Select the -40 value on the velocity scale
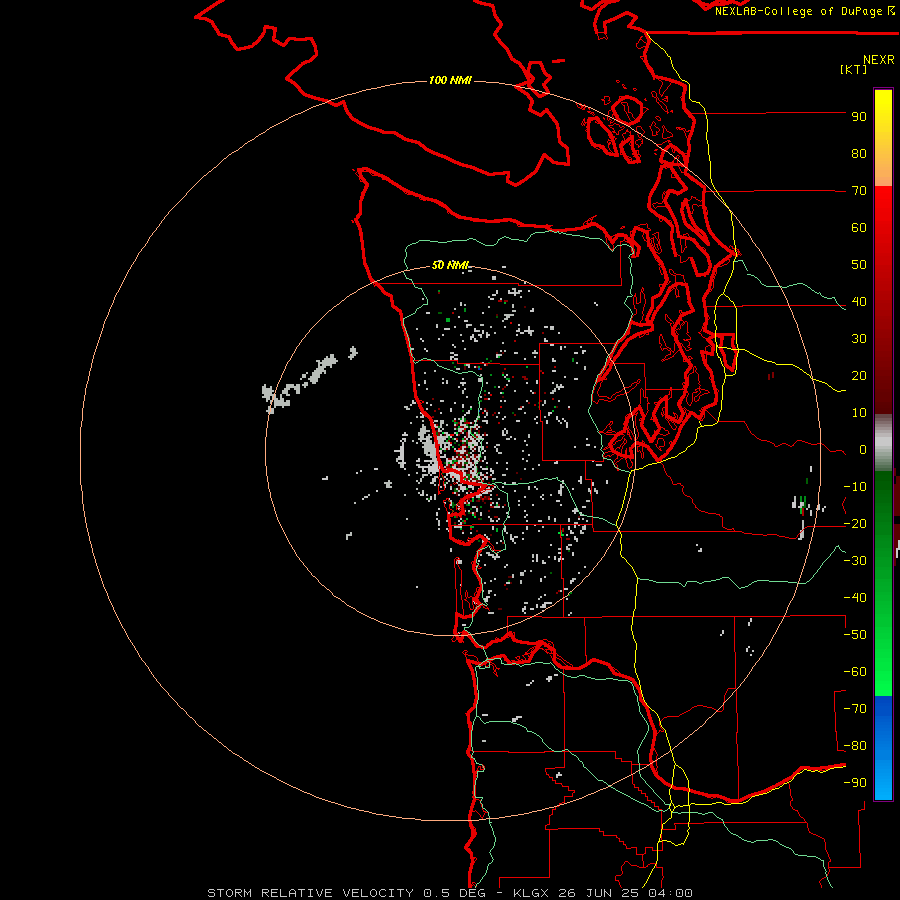Image resolution: width=900 pixels, height=900 pixels. (x=855, y=598)
